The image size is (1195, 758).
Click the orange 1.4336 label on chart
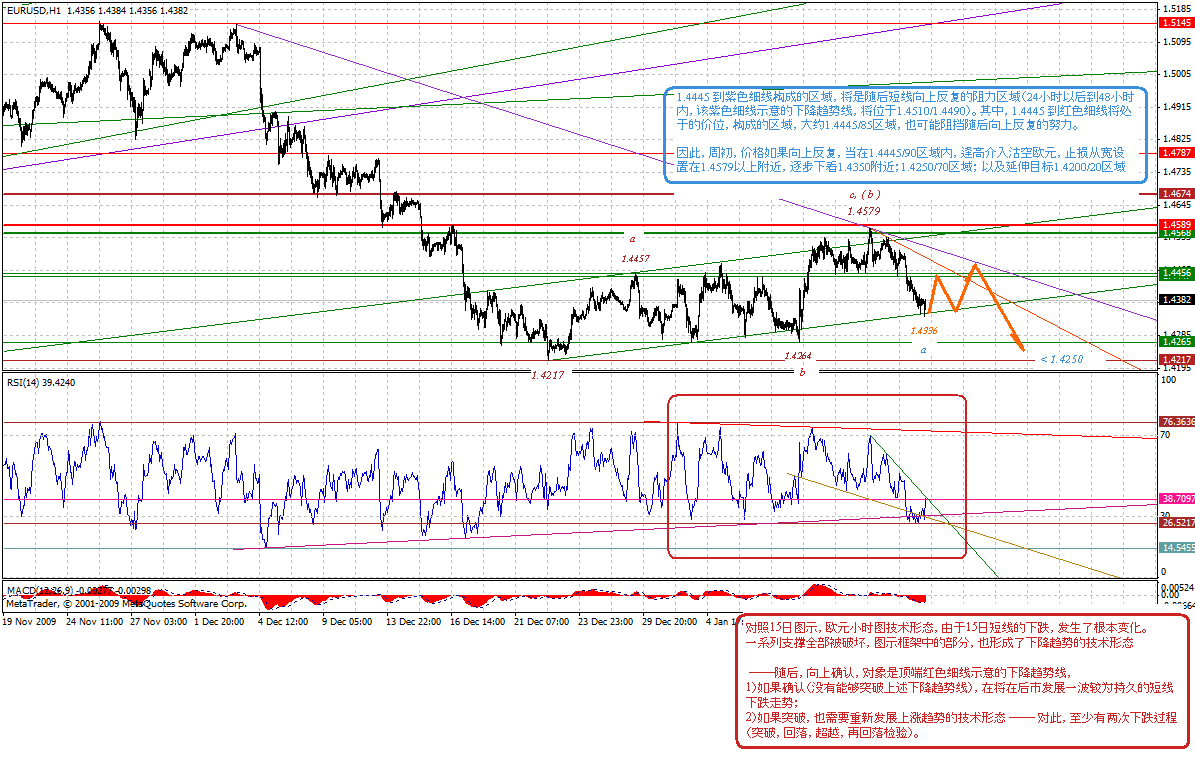(x=924, y=331)
